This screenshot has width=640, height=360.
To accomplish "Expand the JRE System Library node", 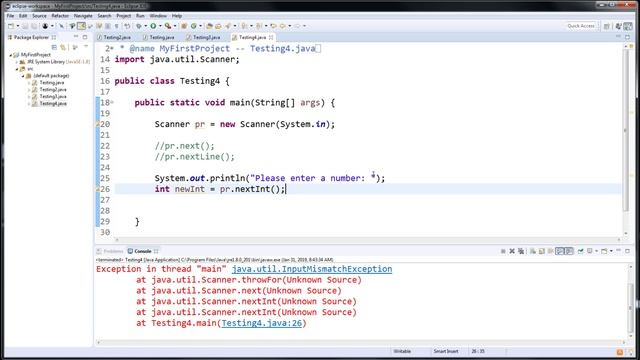I will pyautogui.click(x=17, y=62).
